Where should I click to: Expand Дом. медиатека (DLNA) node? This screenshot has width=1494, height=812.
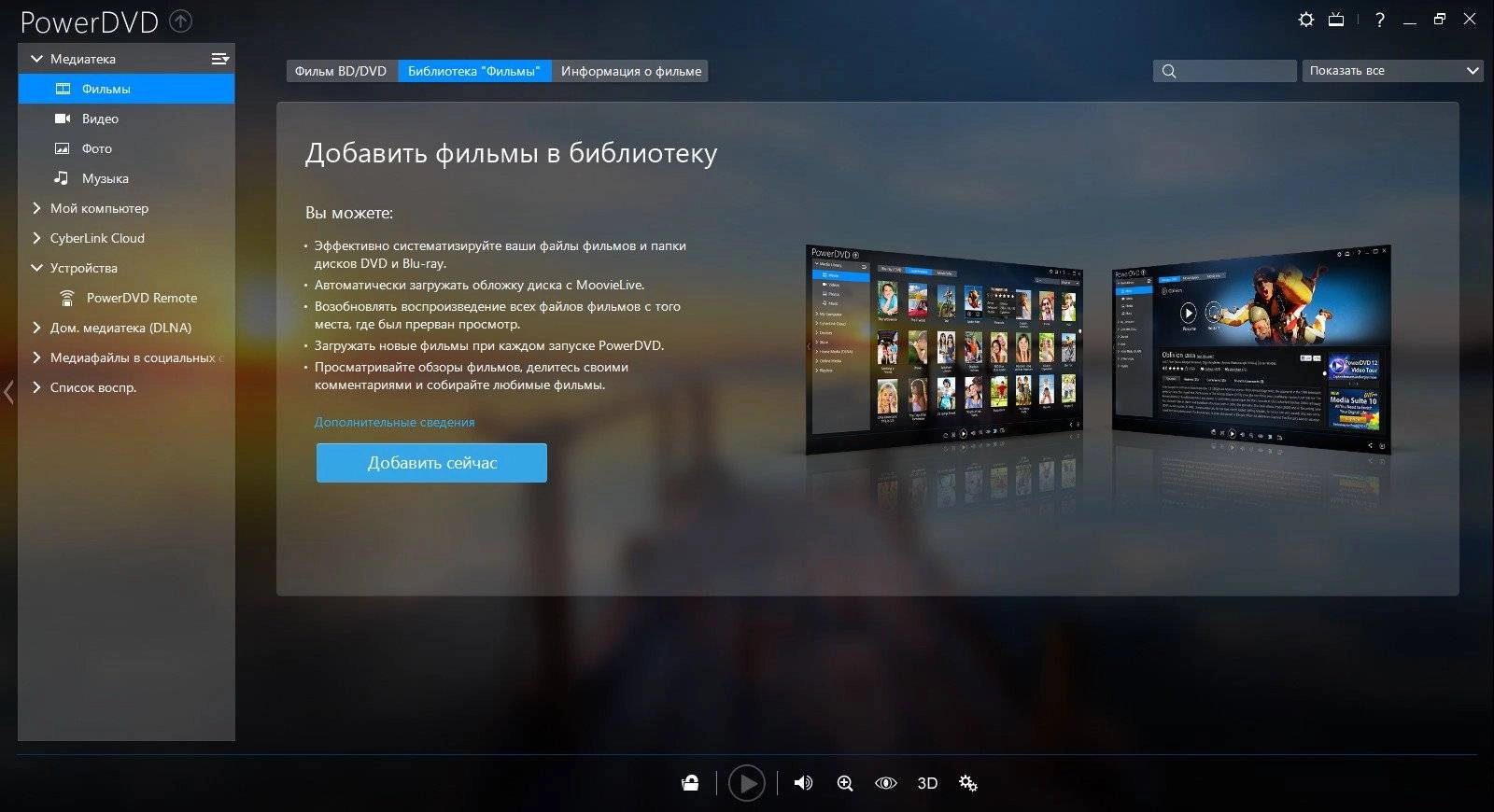tap(36, 328)
